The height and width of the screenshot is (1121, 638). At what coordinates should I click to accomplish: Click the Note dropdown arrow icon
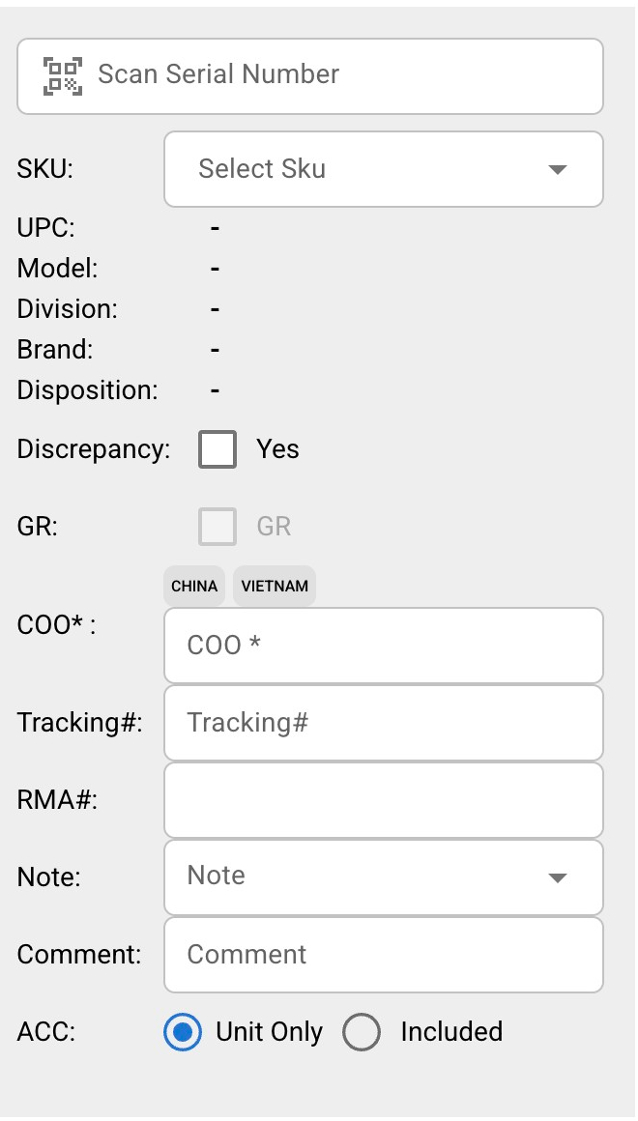(558, 877)
